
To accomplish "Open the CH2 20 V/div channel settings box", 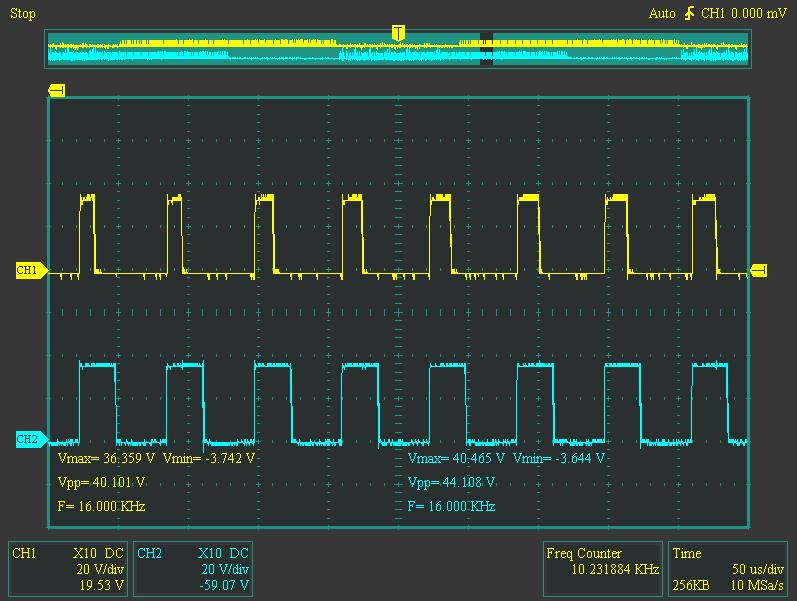I will point(193,569).
